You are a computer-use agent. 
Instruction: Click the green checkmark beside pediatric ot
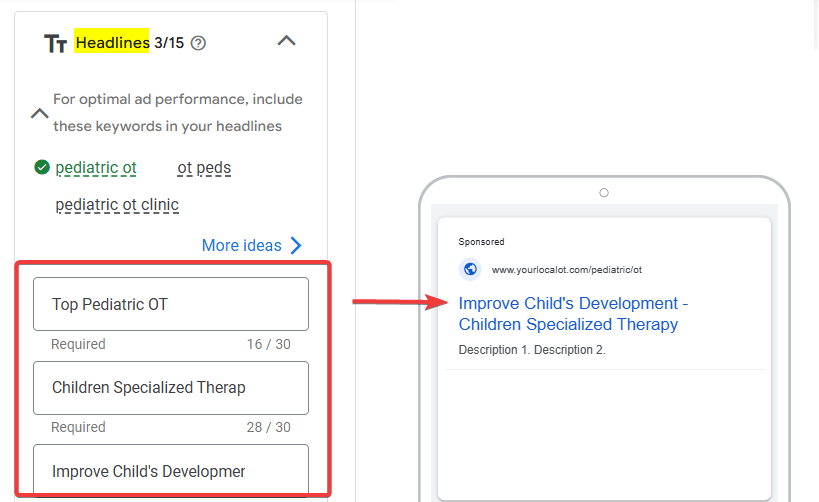pyautogui.click(x=42, y=168)
